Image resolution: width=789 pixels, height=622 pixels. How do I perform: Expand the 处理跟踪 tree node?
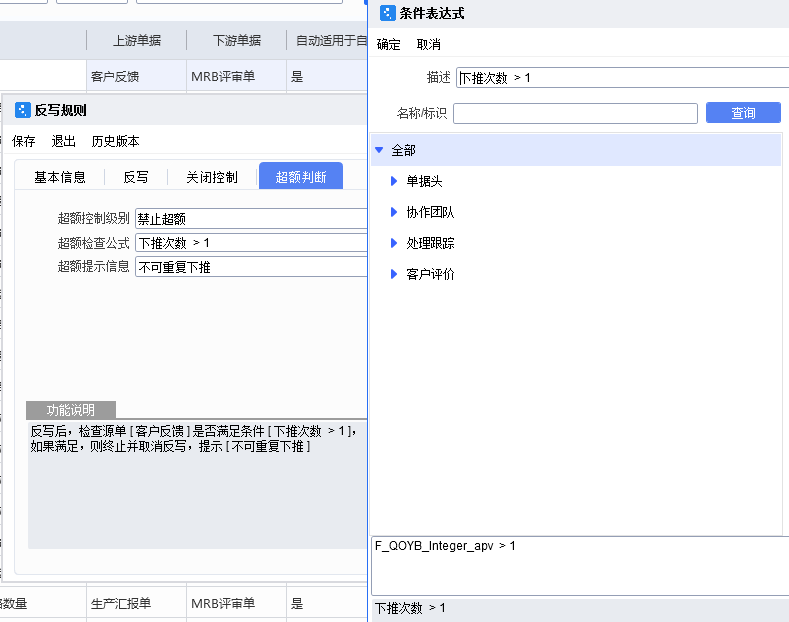[x=394, y=243]
